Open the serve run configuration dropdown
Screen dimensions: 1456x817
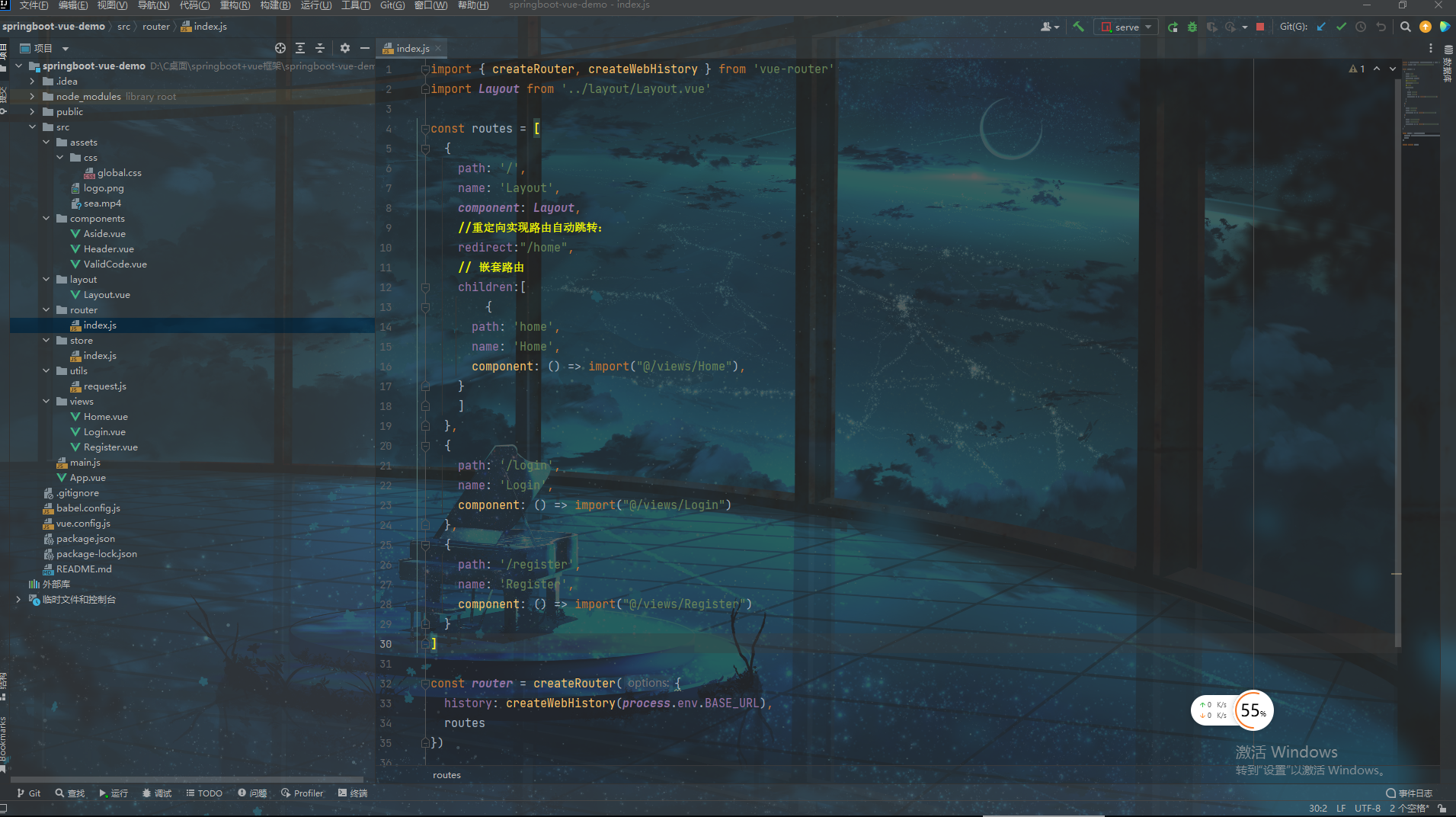pyautogui.click(x=1126, y=27)
